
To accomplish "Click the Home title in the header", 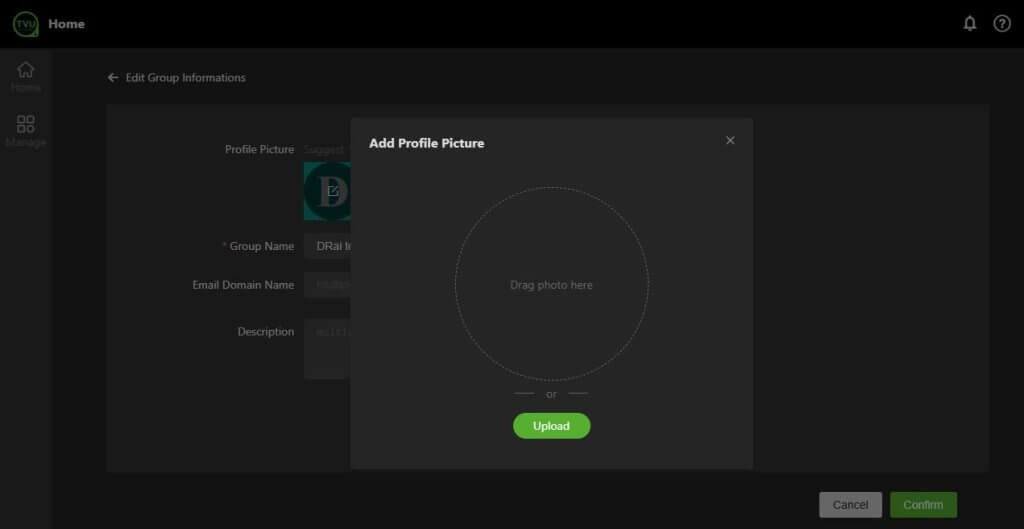I will pos(66,24).
